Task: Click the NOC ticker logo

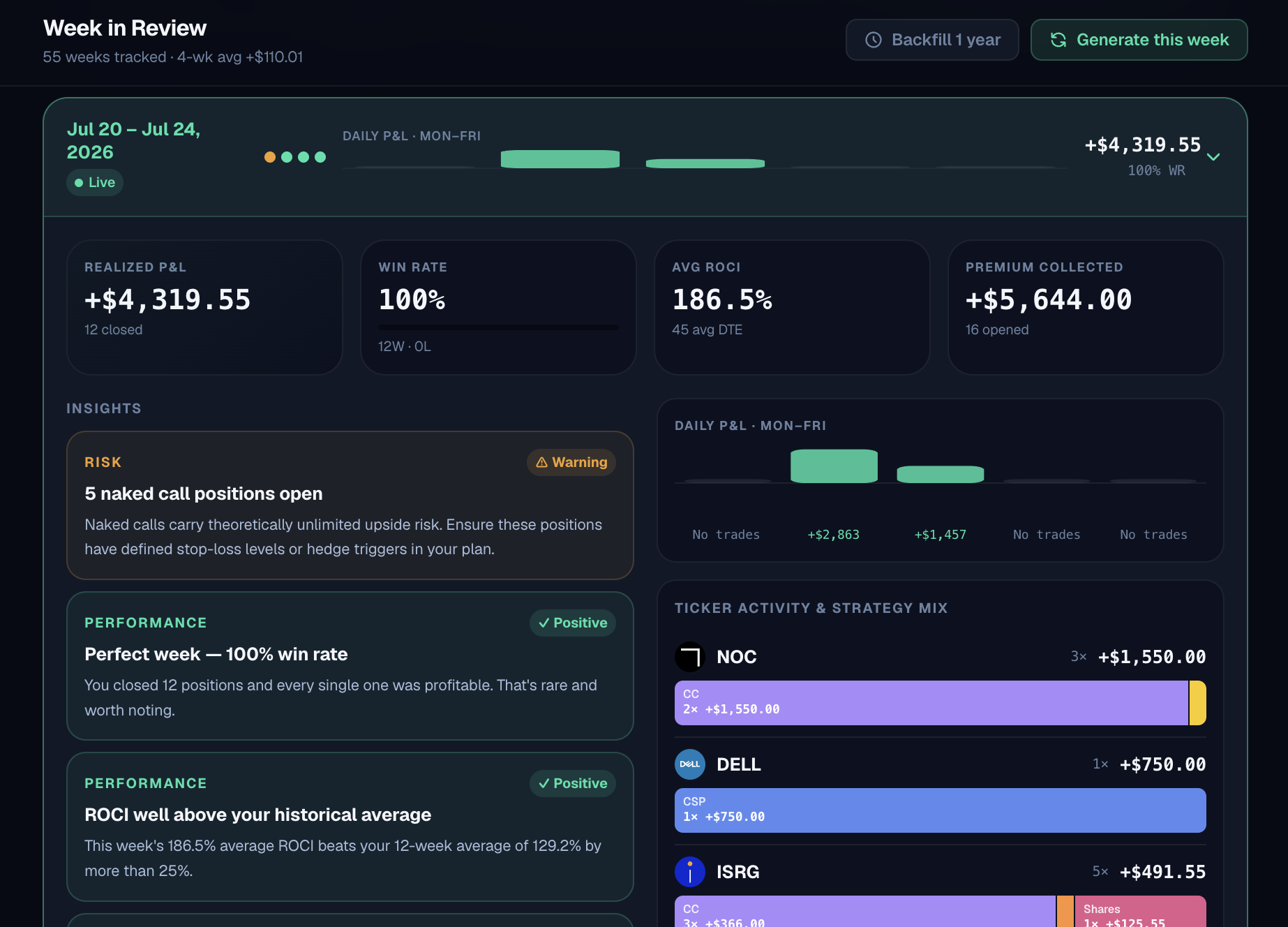Action: tap(690, 657)
